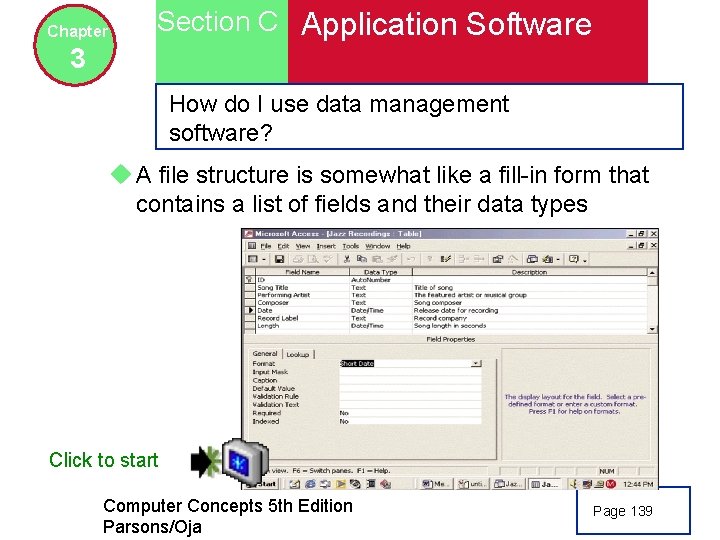Screen dimensions: 720x540
Task: Open the File menu
Action: tap(266, 246)
